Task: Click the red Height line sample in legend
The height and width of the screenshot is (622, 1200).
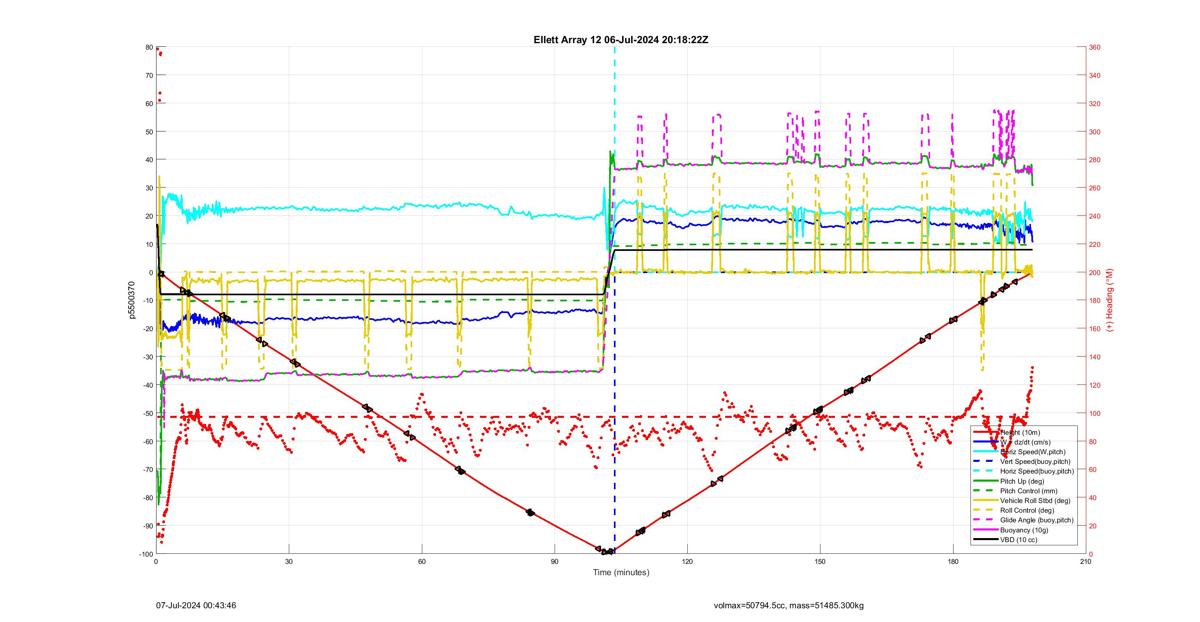Action: pos(986,433)
